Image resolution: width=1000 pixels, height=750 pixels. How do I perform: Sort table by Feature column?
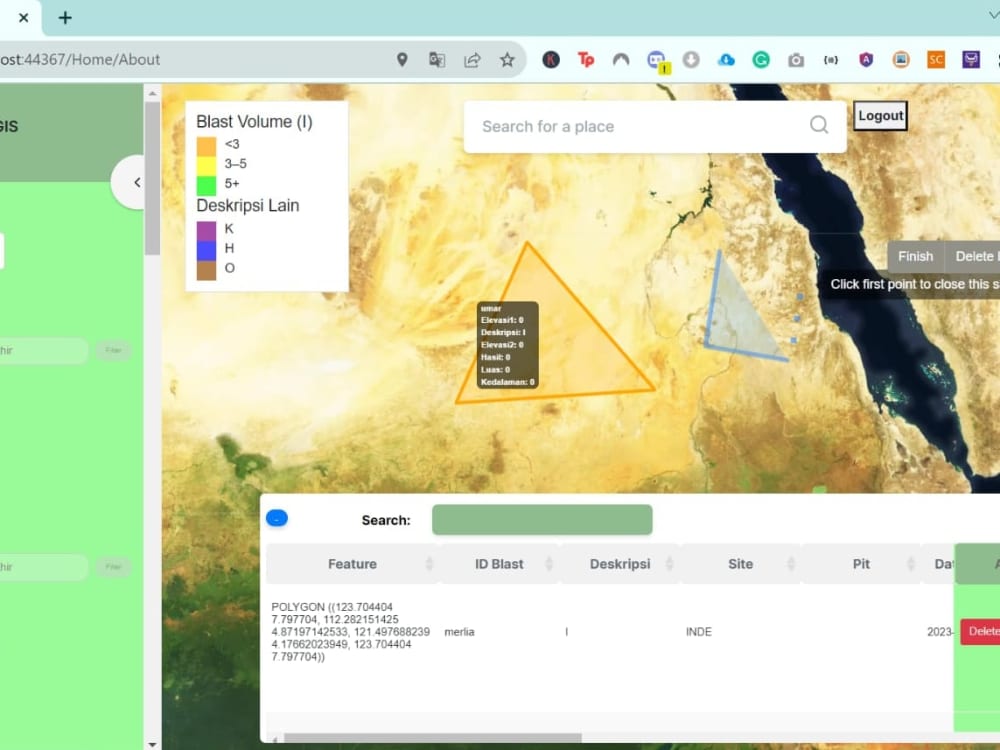pos(352,564)
